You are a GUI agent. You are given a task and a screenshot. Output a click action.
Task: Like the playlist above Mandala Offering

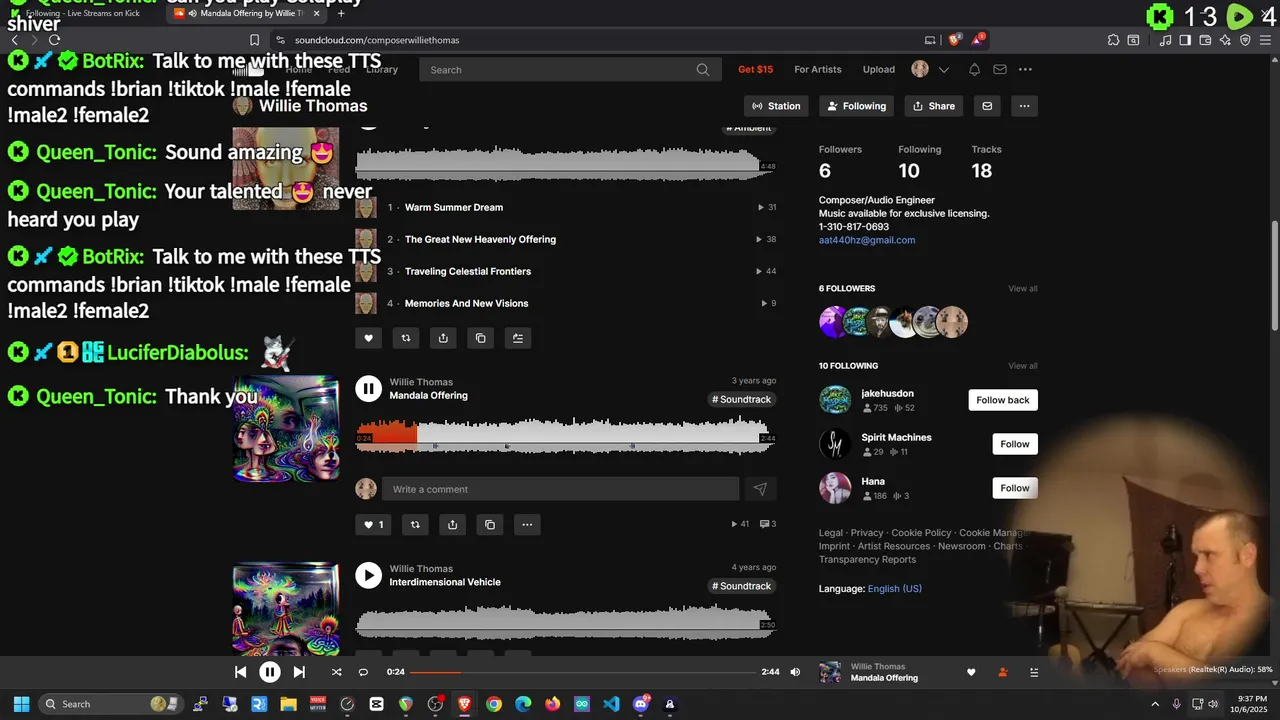[x=368, y=338]
